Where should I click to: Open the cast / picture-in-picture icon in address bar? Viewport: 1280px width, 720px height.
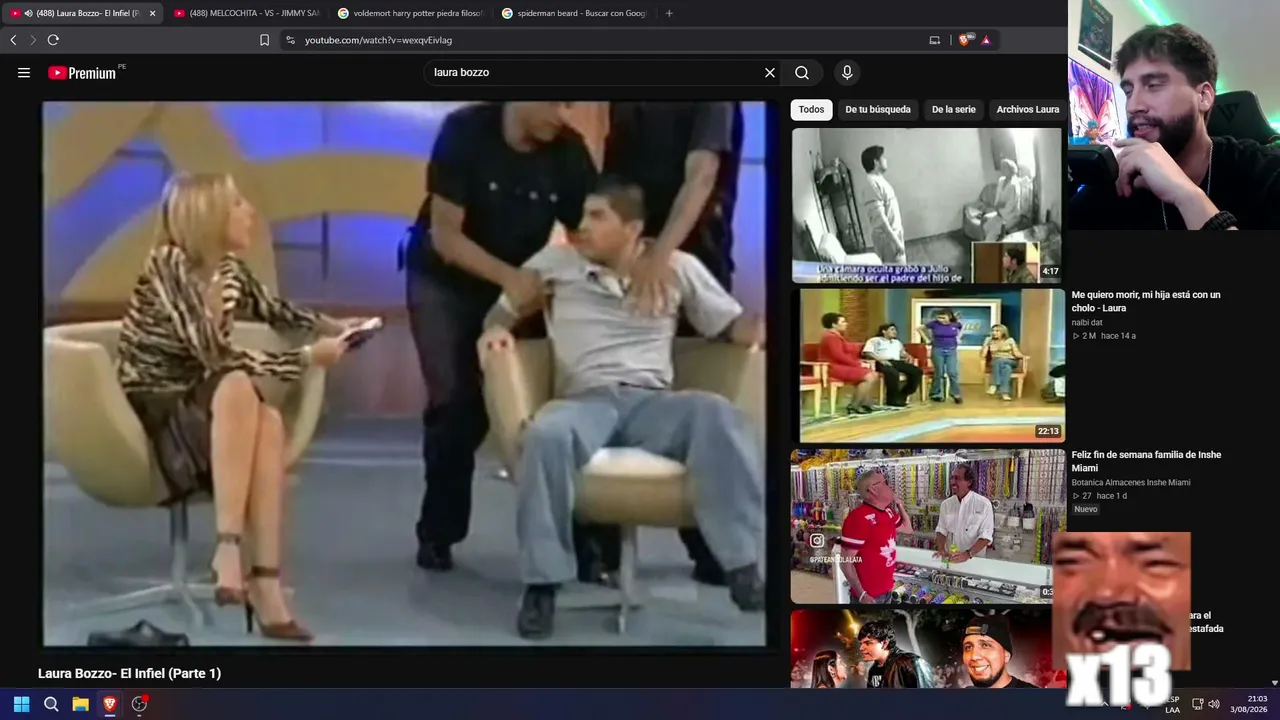coord(935,40)
